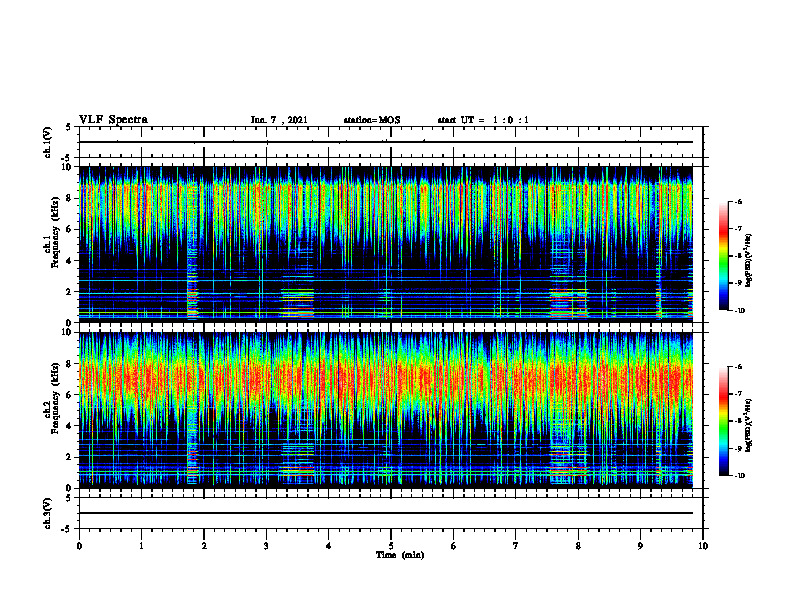Viewport: 792px width, 612px height.
Task: Click time axis tick label 1
Action: click(x=141, y=546)
